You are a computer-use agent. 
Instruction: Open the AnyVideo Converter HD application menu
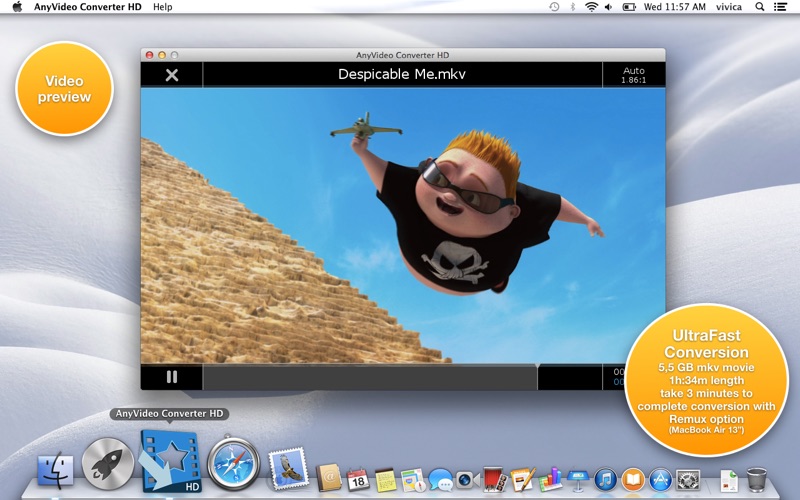[x=88, y=7]
